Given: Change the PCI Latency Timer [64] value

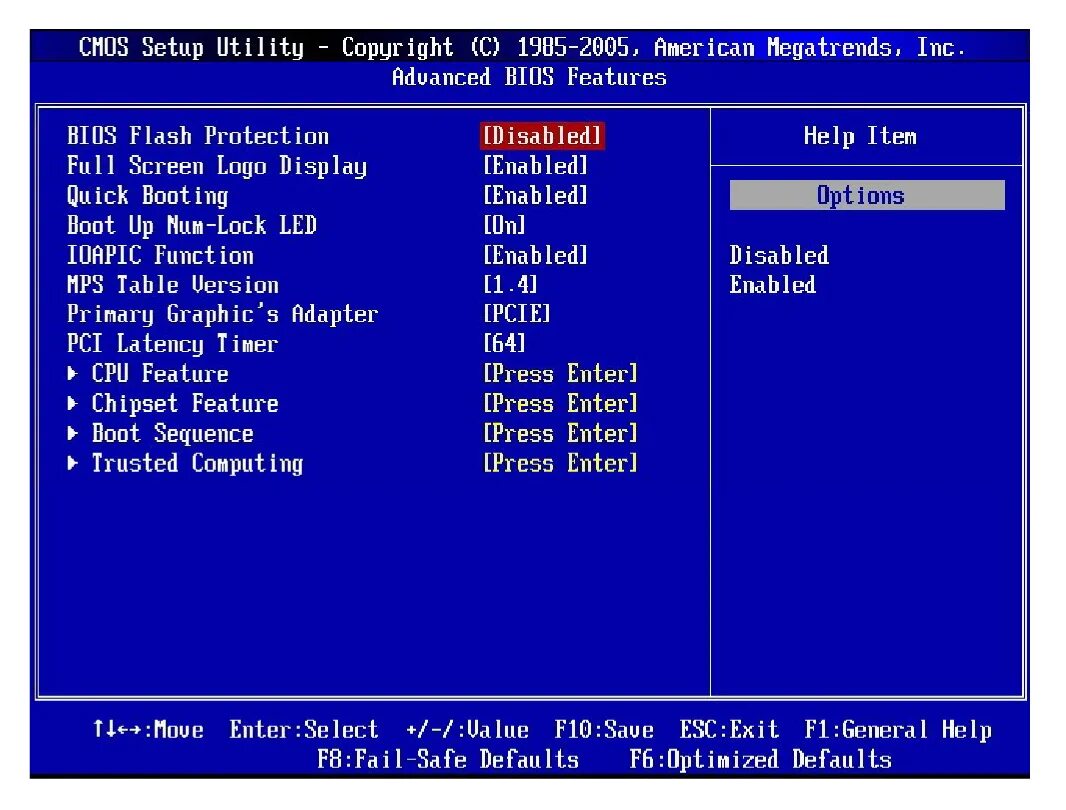Looking at the screenshot, I should 504,344.
